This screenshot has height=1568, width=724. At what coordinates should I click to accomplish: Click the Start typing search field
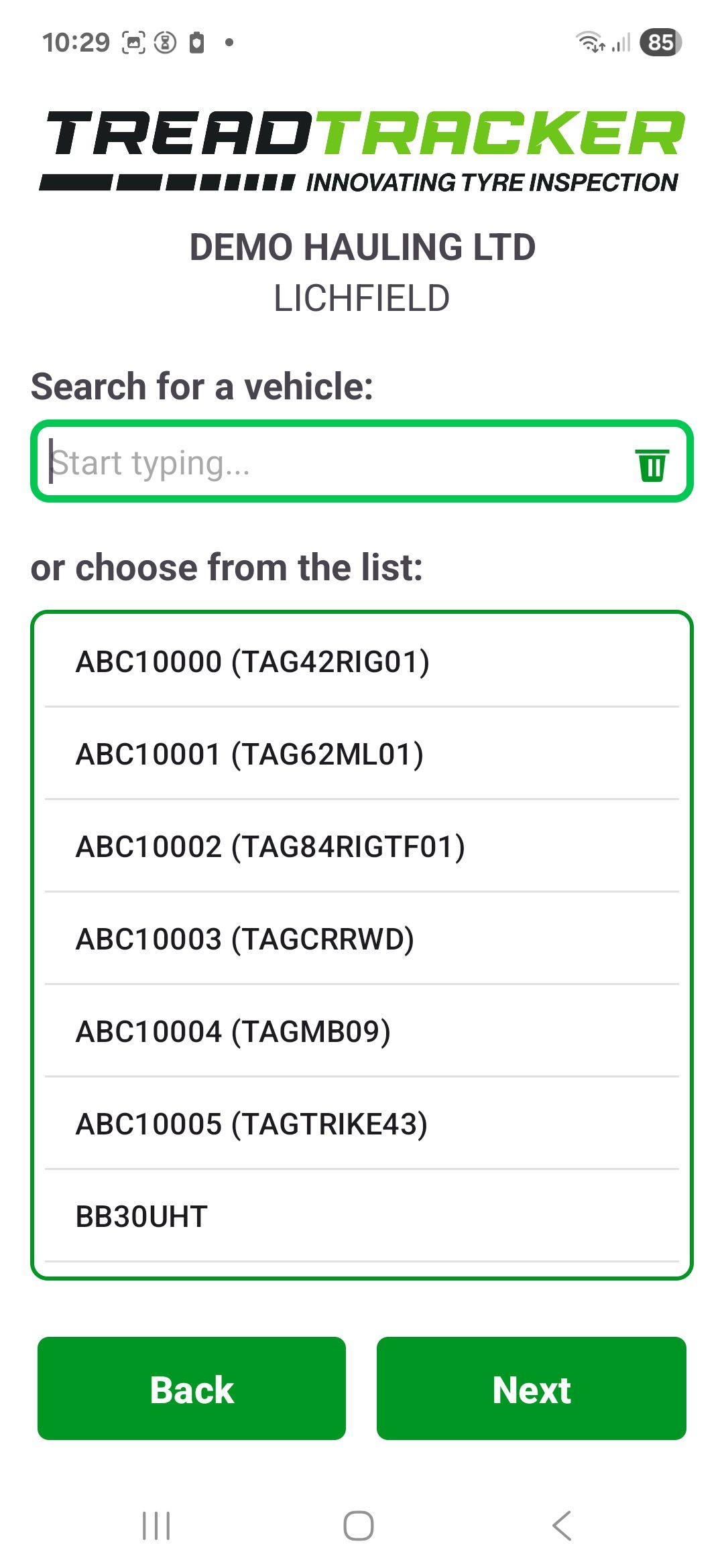click(335, 463)
